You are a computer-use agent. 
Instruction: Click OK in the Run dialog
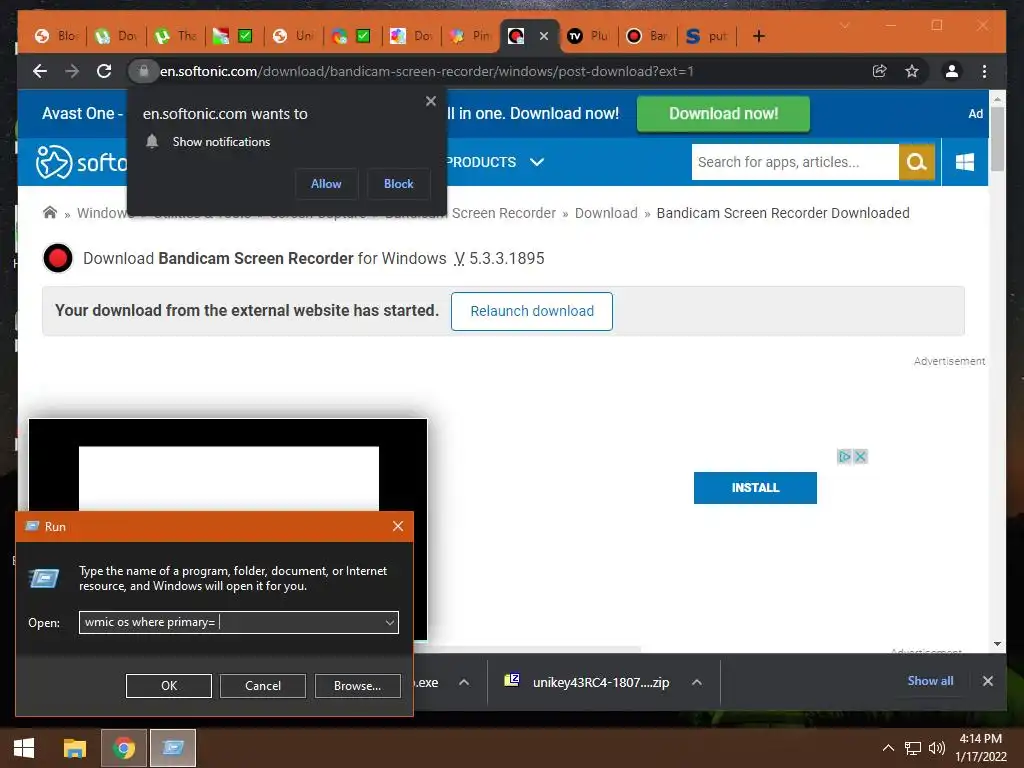coord(168,686)
